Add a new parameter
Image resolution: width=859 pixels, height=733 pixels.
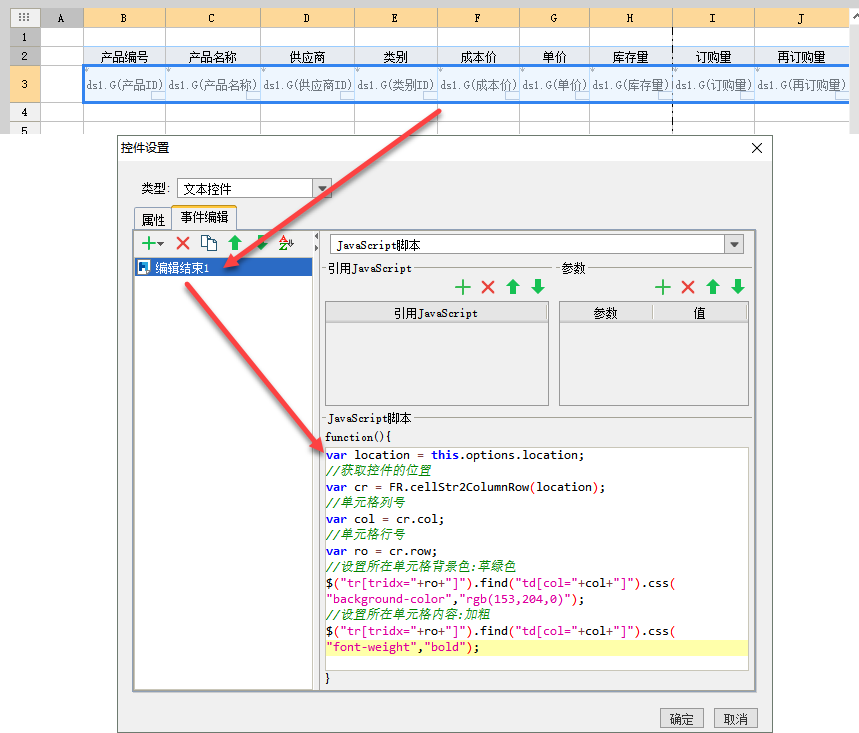pos(663,287)
